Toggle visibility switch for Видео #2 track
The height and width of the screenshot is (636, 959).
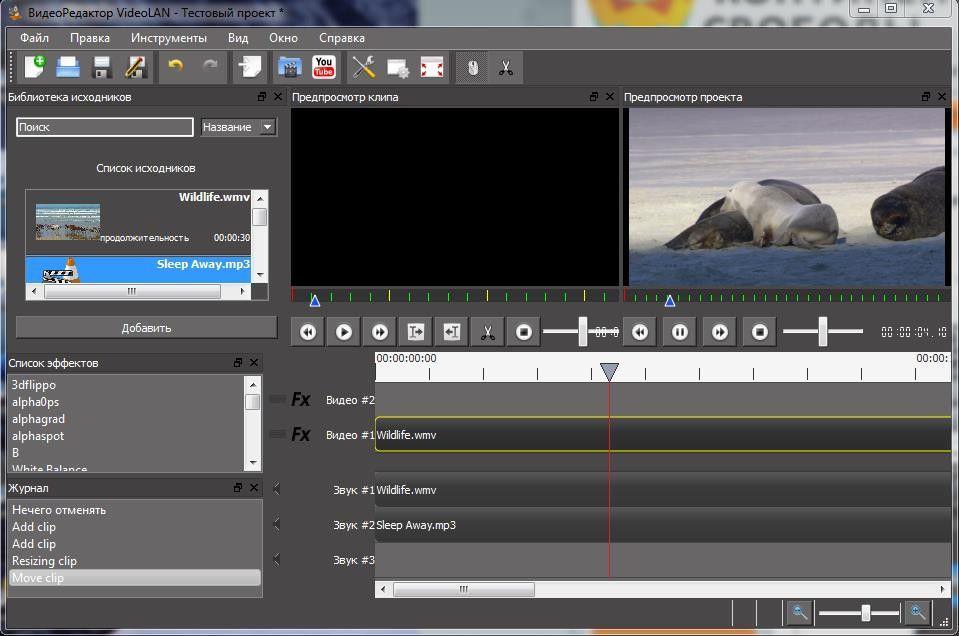[278, 399]
